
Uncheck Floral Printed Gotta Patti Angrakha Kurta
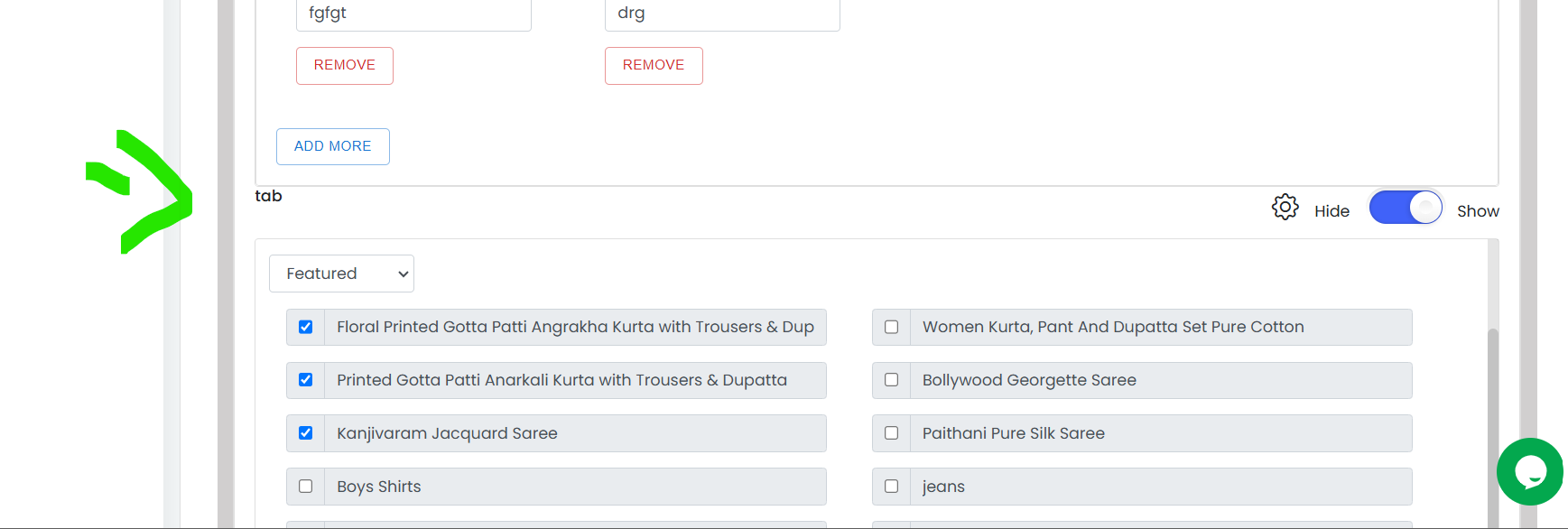point(306,327)
